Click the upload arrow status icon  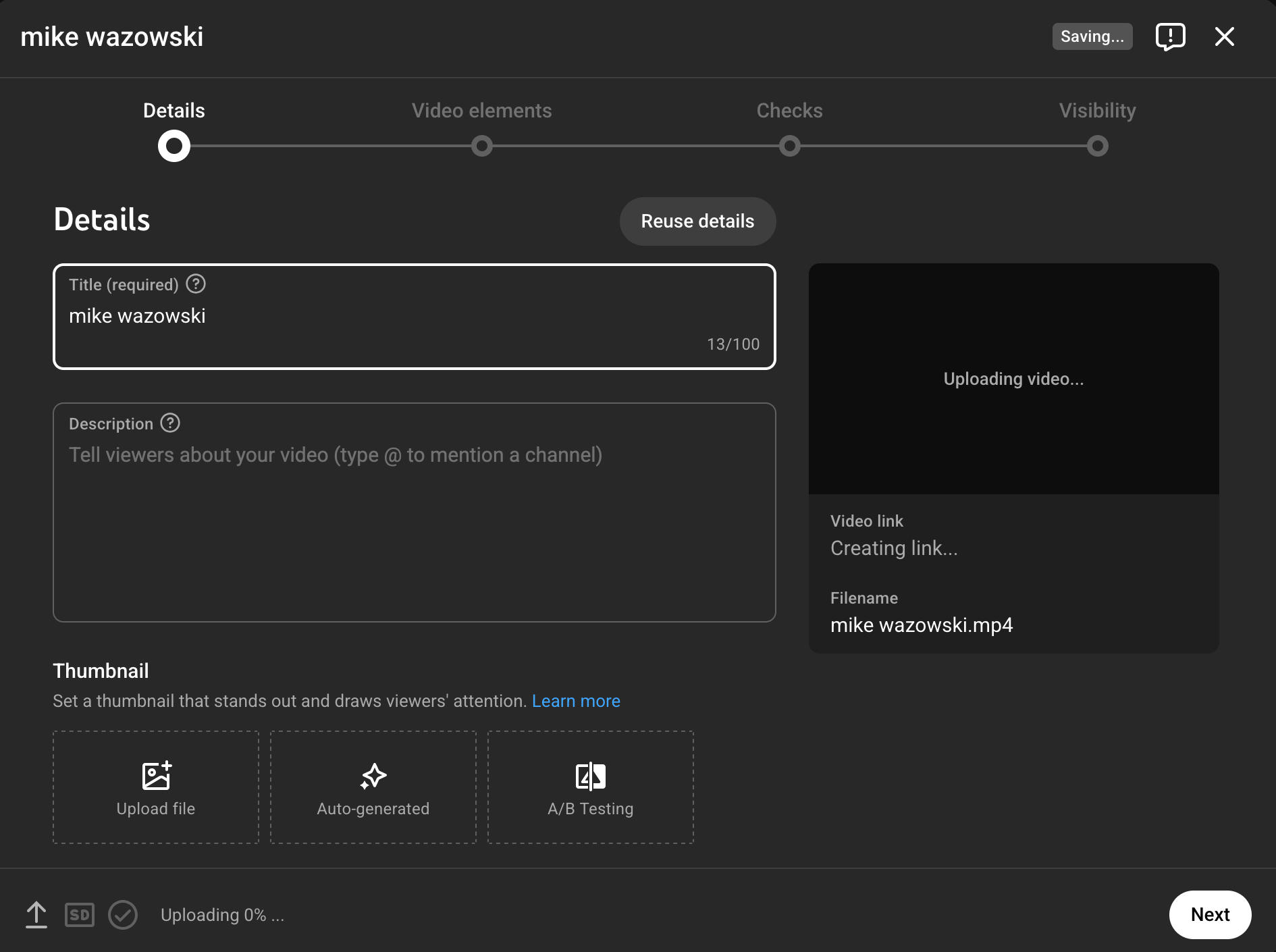pyautogui.click(x=36, y=915)
